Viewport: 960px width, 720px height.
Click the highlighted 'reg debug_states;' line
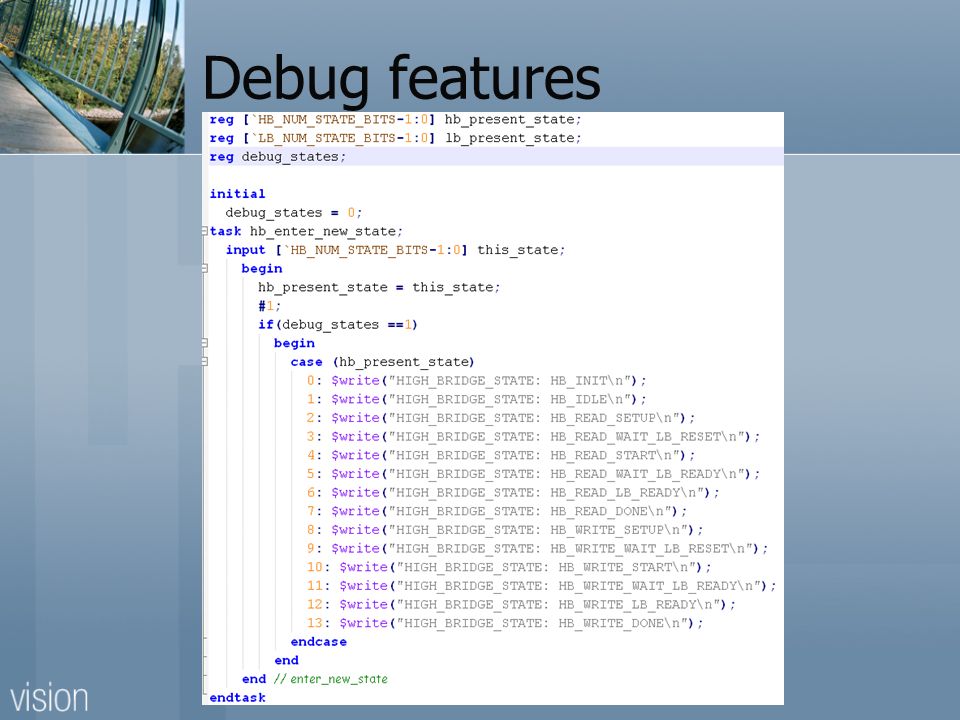493,157
